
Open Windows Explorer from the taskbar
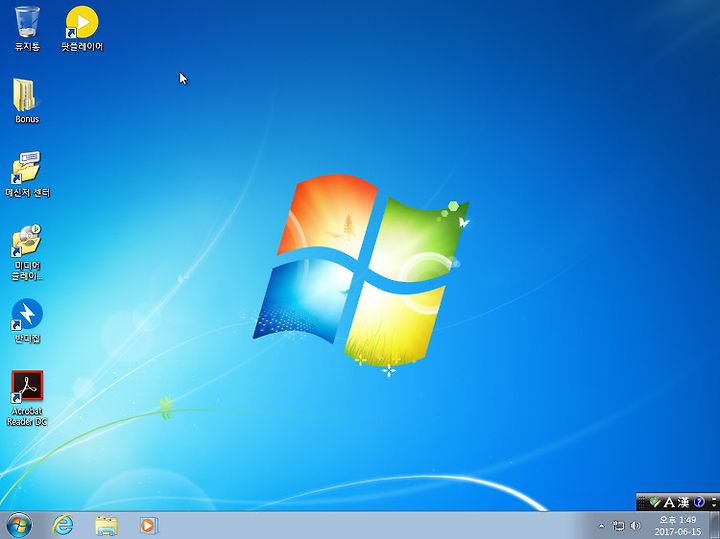[106, 525]
